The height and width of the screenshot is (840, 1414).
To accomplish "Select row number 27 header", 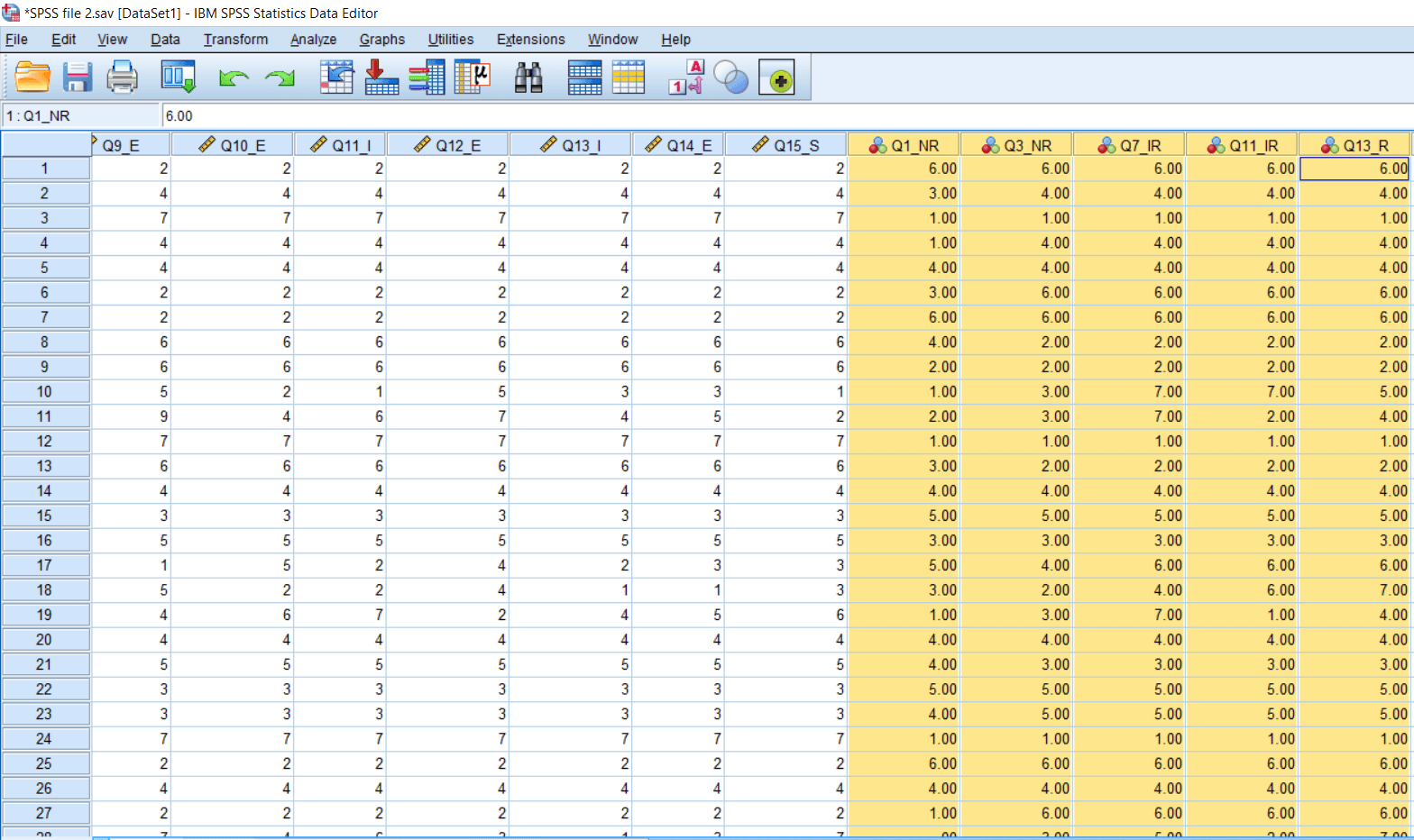I will pyautogui.click(x=45, y=813).
